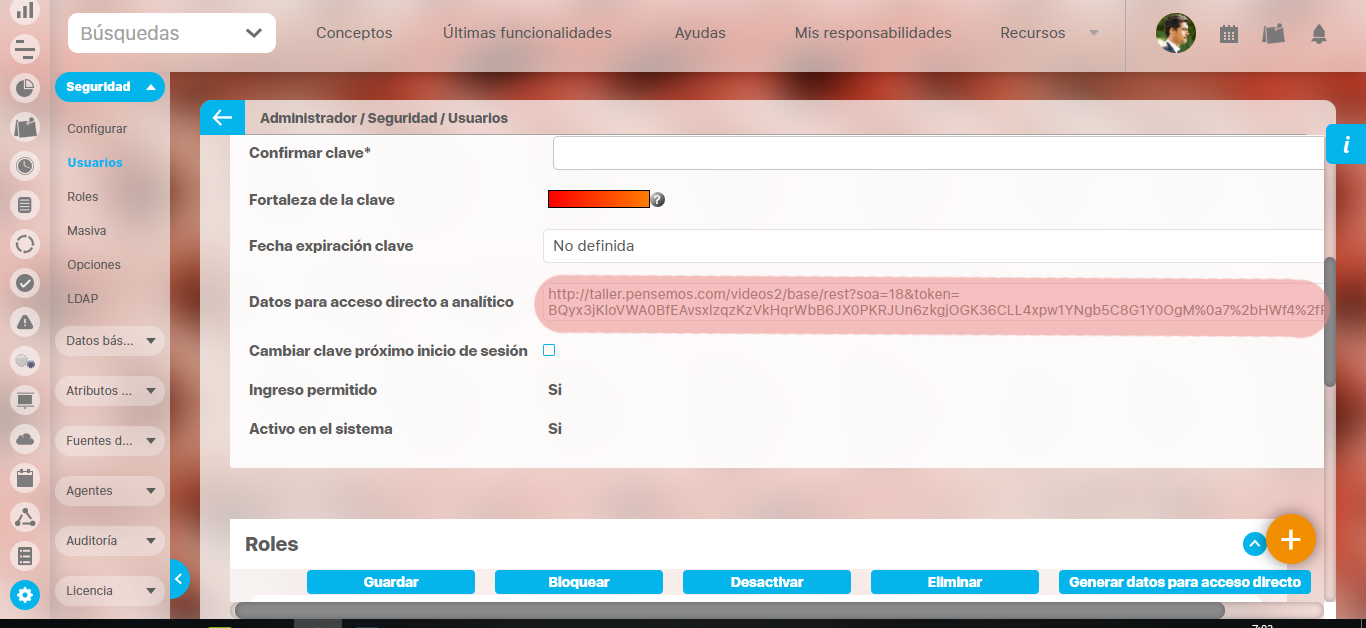Image resolution: width=1366 pixels, height=628 pixels.
Task: Enable Cambiar clave próximo inicio de sesión checkbox
Action: pos(549,350)
